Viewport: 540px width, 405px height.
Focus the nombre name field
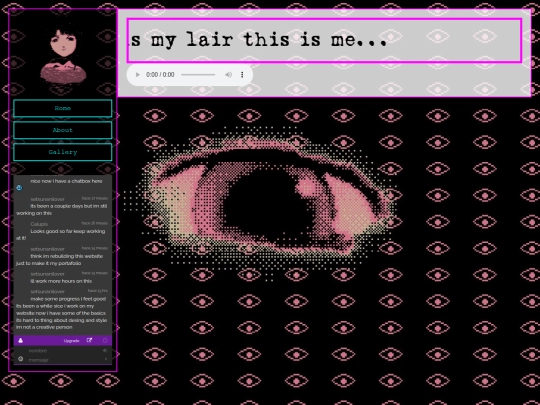click(65, 351)
